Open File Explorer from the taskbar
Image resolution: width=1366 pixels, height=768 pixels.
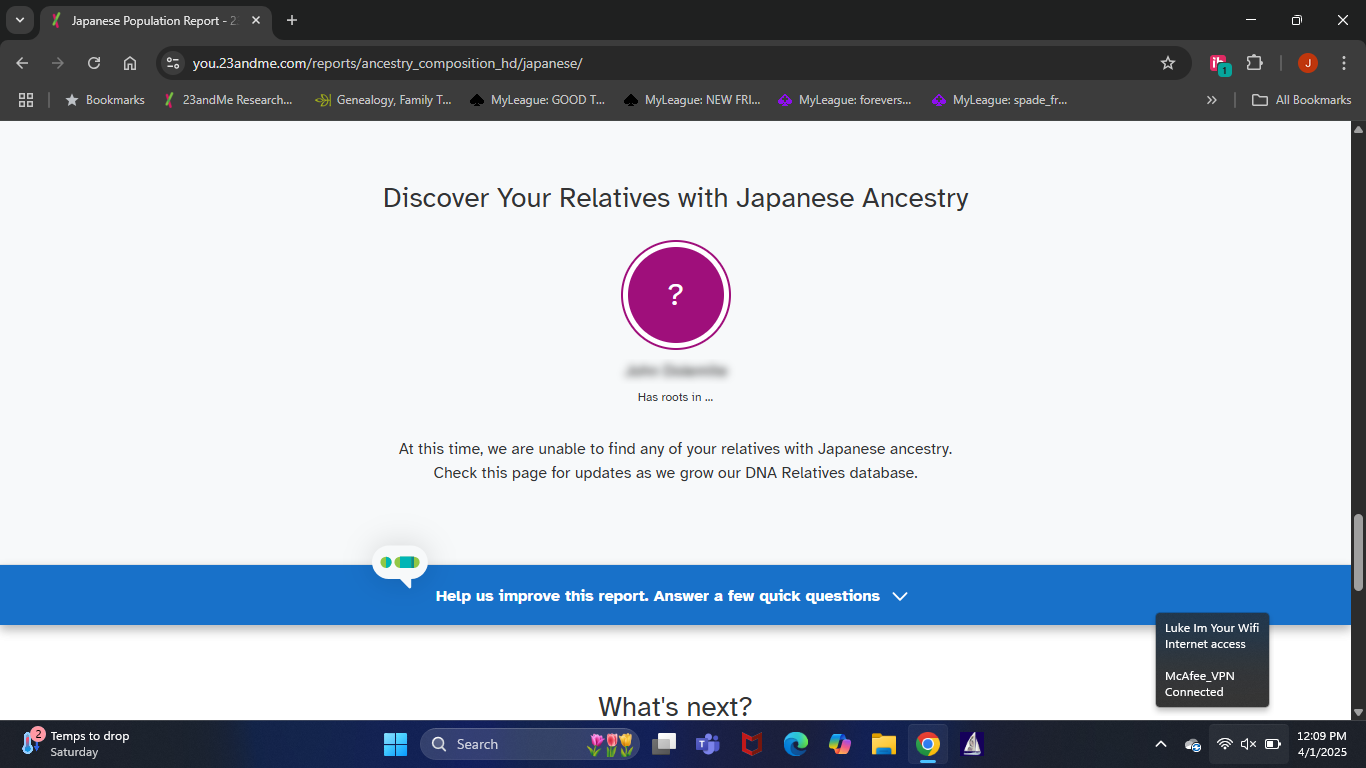883,744
